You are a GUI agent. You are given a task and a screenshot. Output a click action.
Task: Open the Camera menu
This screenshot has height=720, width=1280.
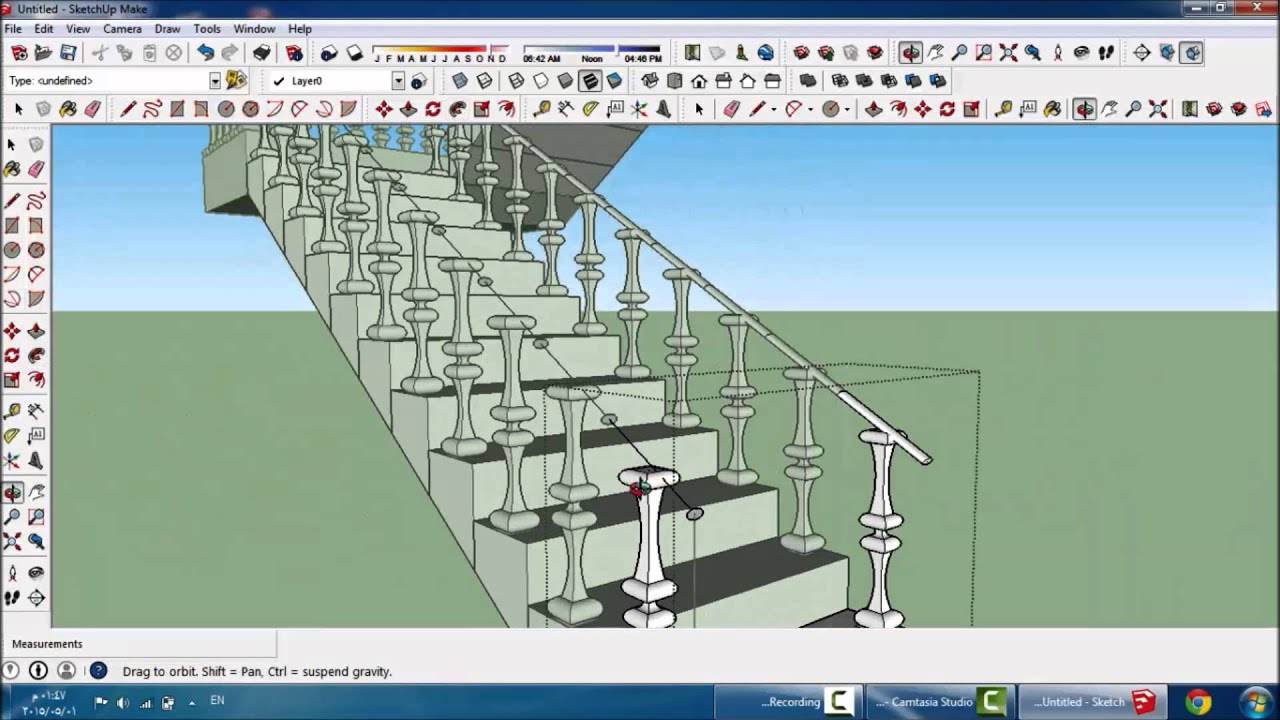122,29
